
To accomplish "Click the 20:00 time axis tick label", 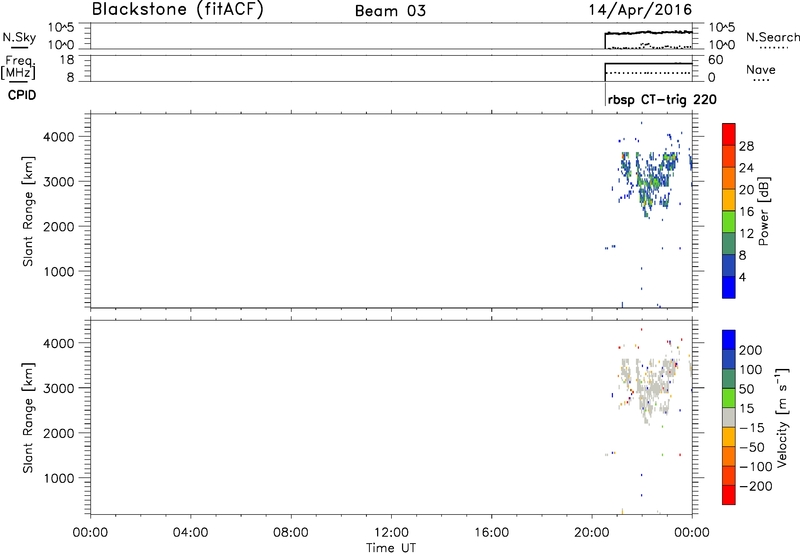I will tap(592, 533).
